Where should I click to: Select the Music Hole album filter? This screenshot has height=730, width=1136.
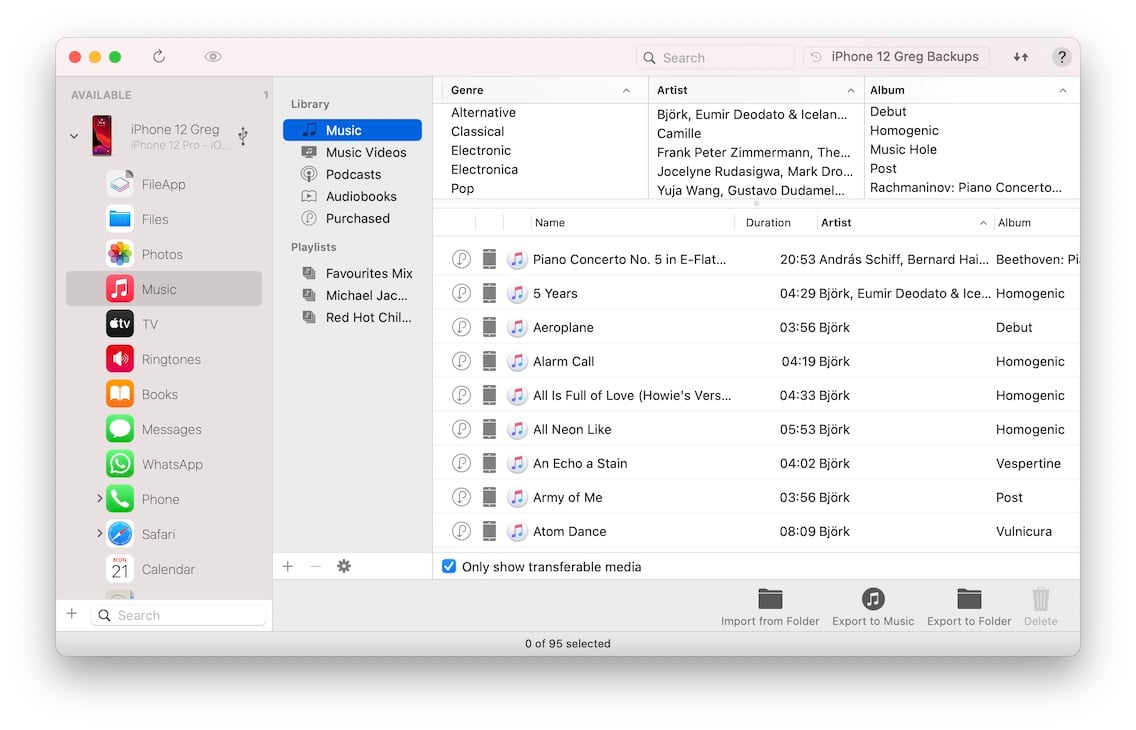[x=903, y=149]
